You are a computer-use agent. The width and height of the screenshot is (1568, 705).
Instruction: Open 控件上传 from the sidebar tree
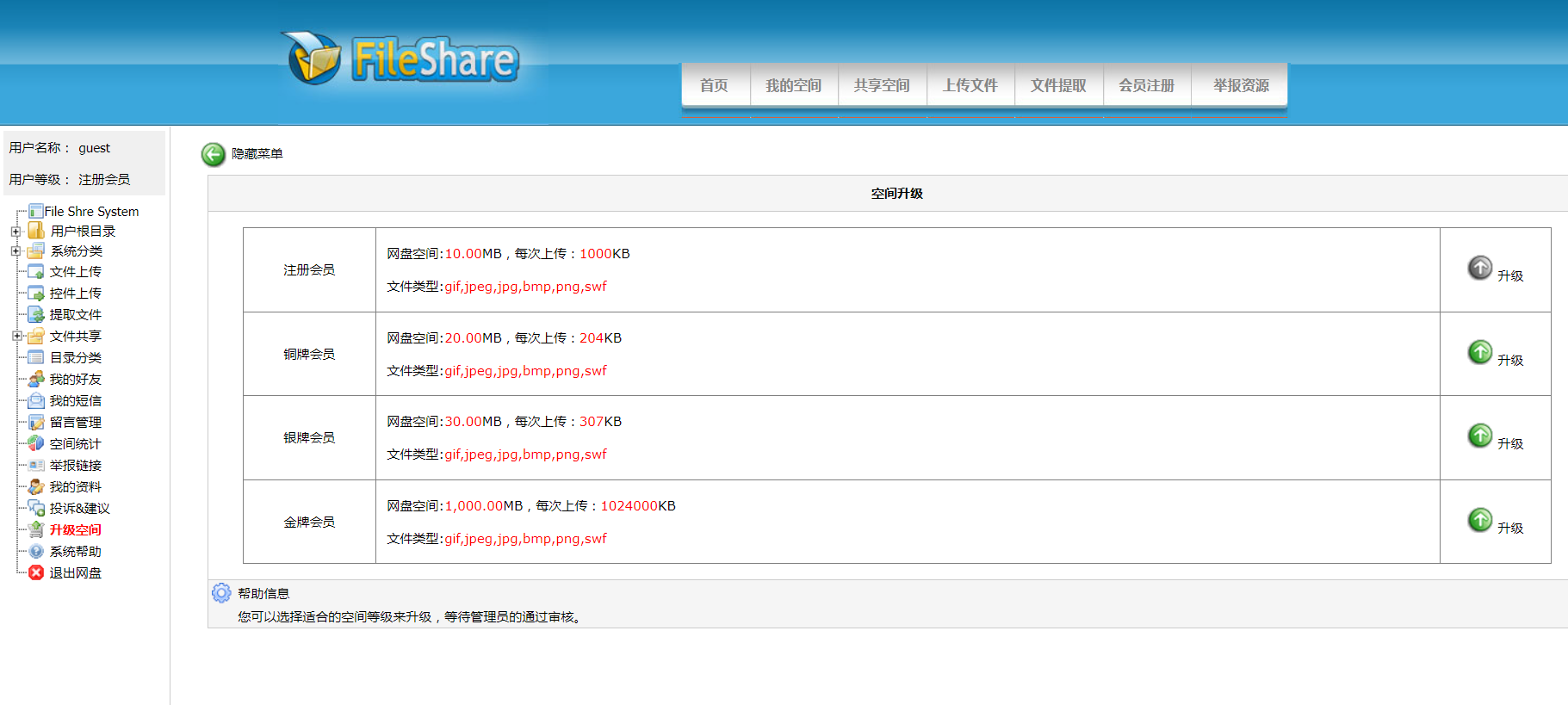pyautogui.click(x=76, y=294)
